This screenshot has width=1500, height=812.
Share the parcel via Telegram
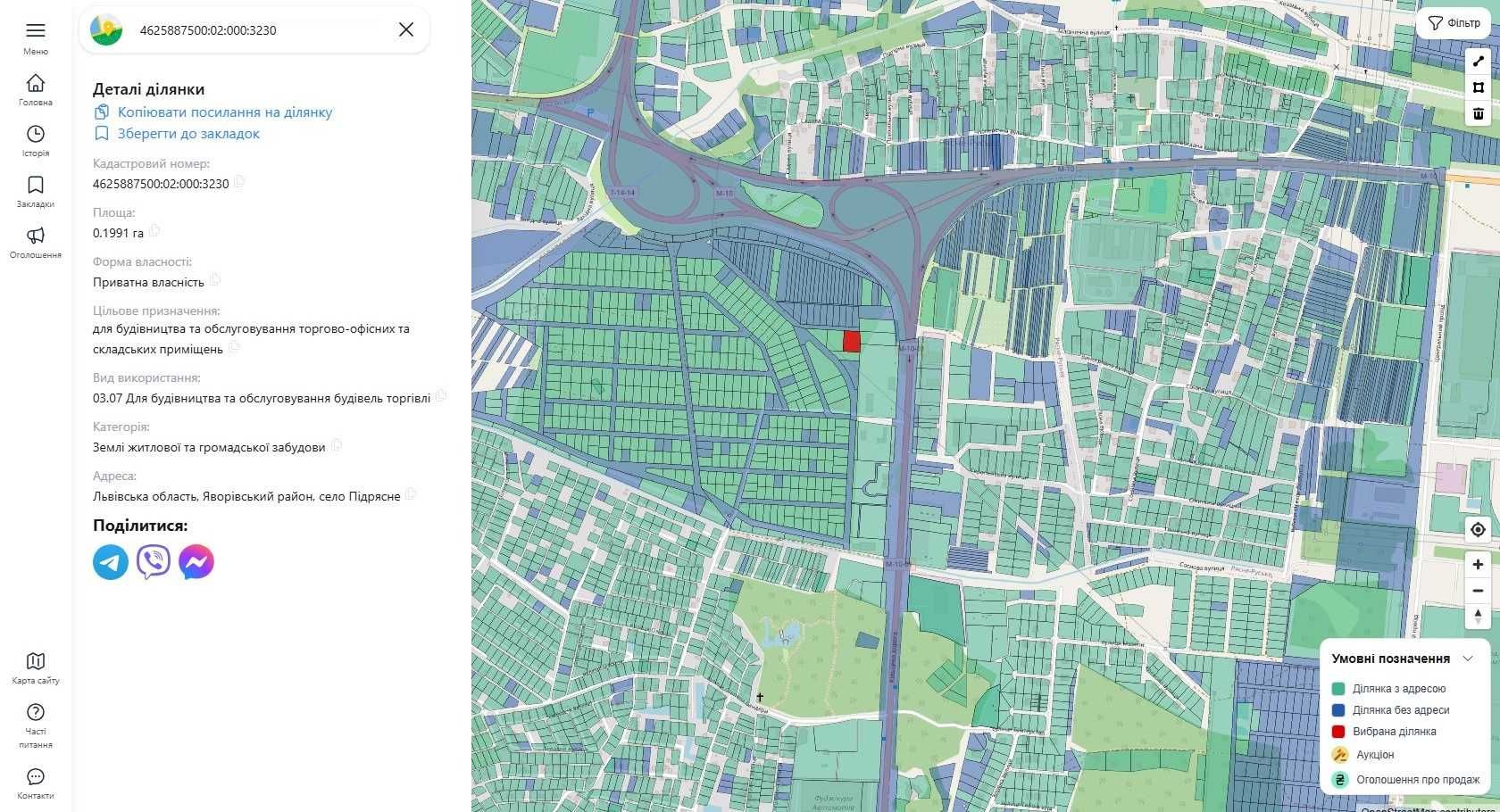[111, 562]
